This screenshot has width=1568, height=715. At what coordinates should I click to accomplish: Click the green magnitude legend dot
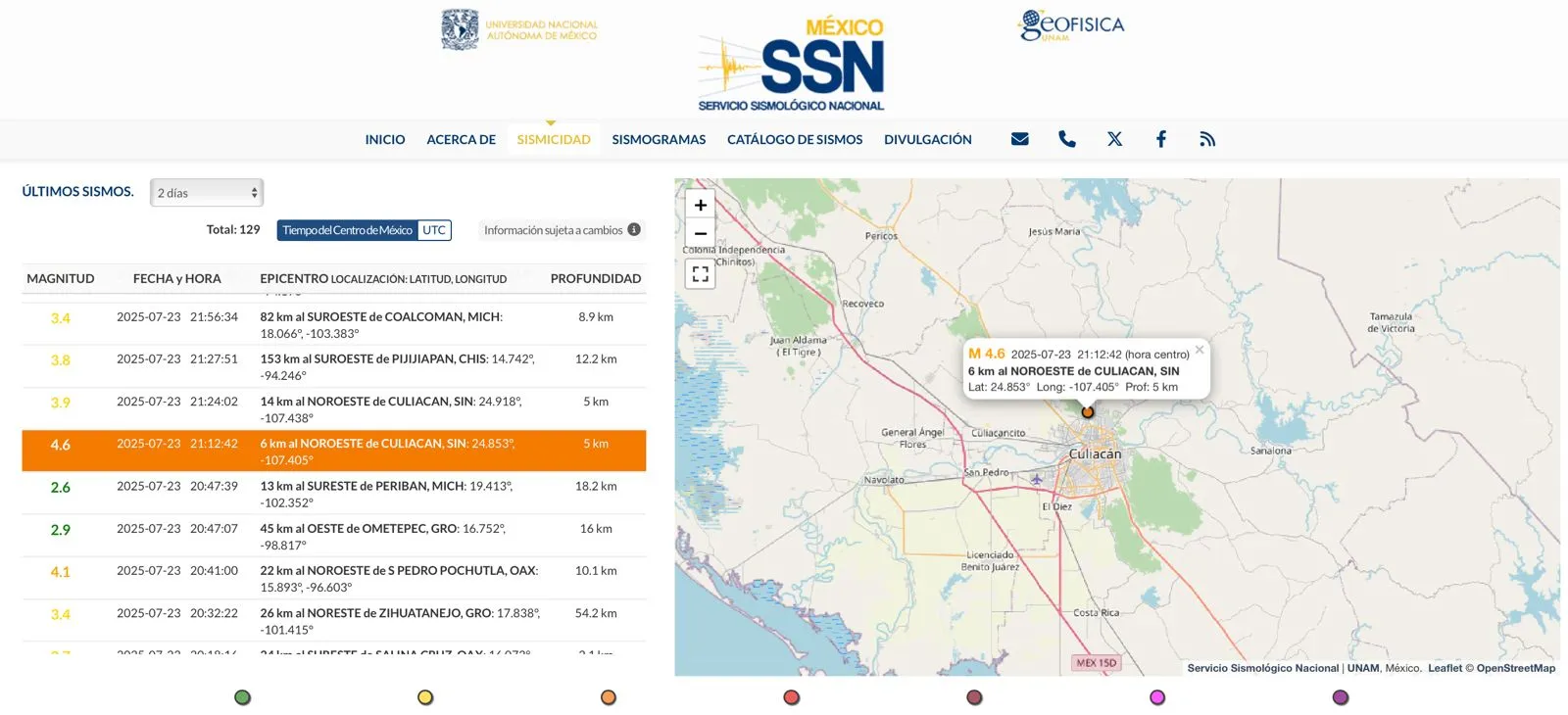(x=243, y=697)
